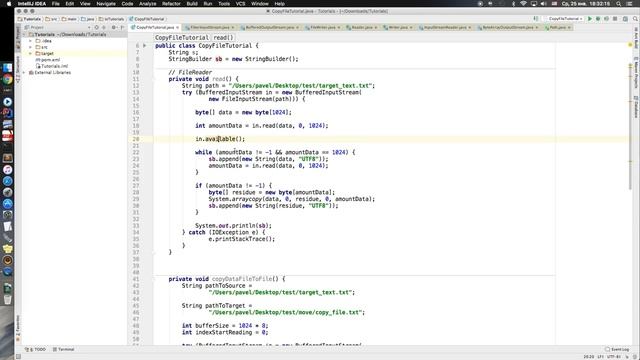Run with Coverage icon in toolbar
This screenshot has width=640, height=360.
tap(607, 19)
